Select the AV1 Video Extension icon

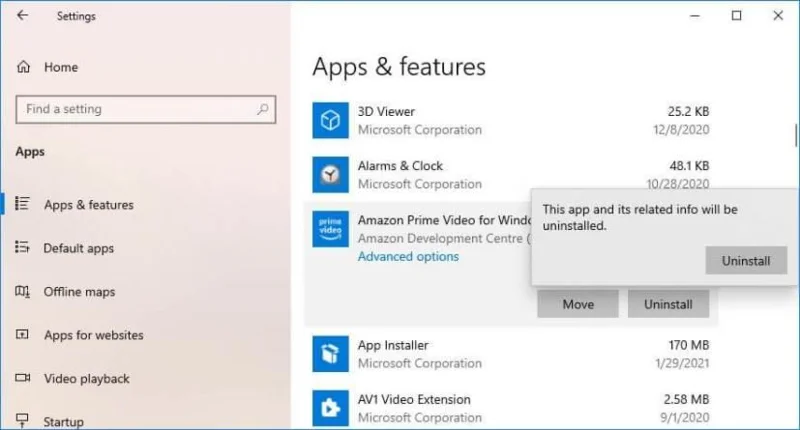pos(331,408)
